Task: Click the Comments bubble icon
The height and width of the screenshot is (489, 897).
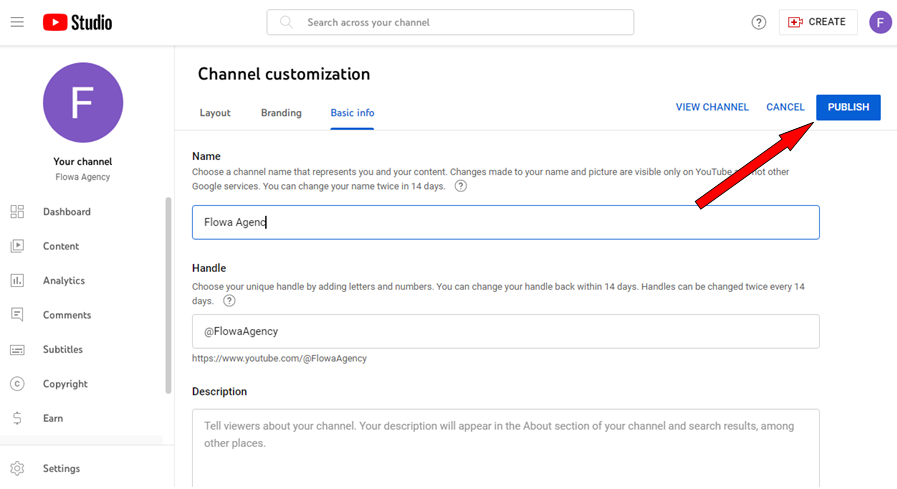Action: click(x=17, y=315)
